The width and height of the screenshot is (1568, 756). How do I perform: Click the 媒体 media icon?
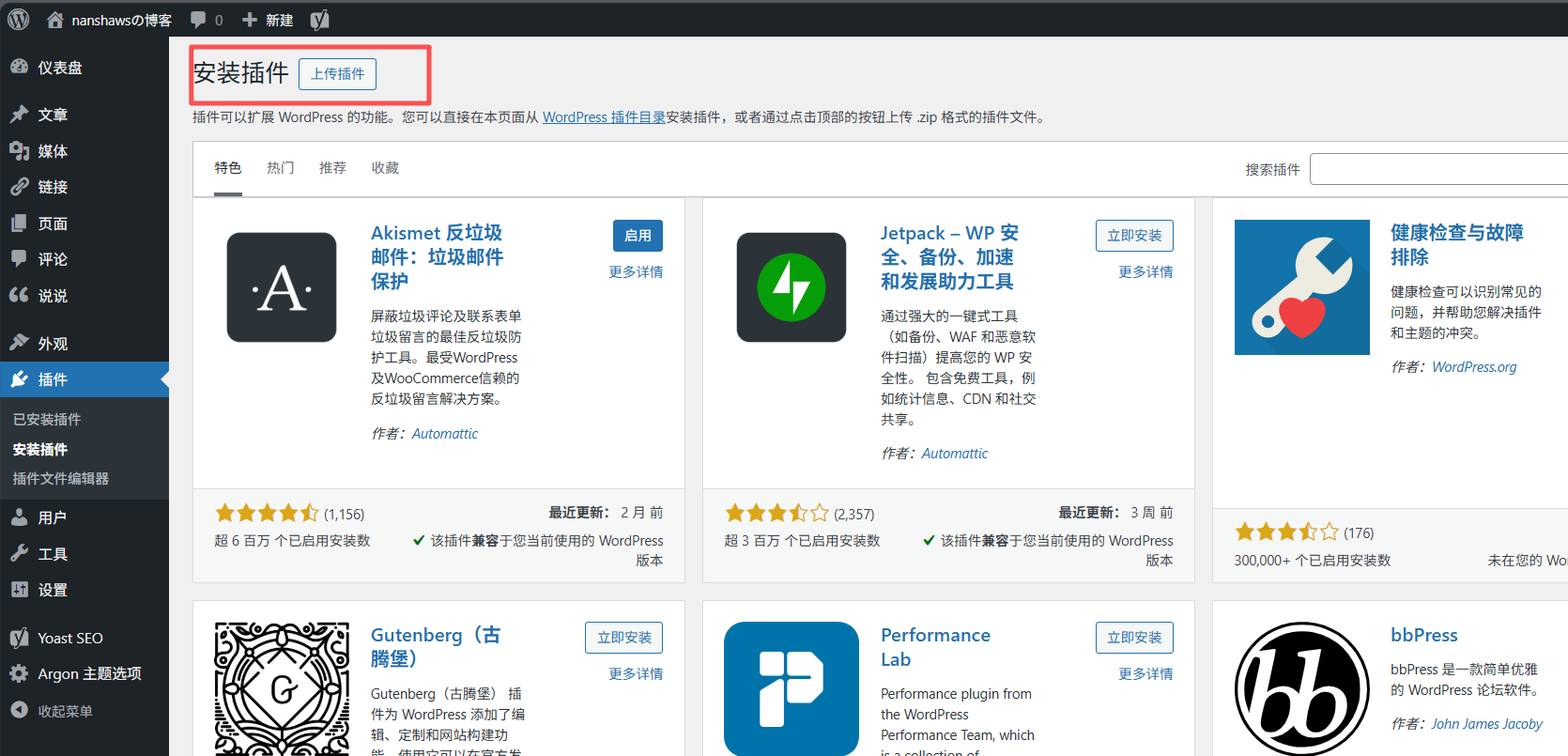point(19,150)
